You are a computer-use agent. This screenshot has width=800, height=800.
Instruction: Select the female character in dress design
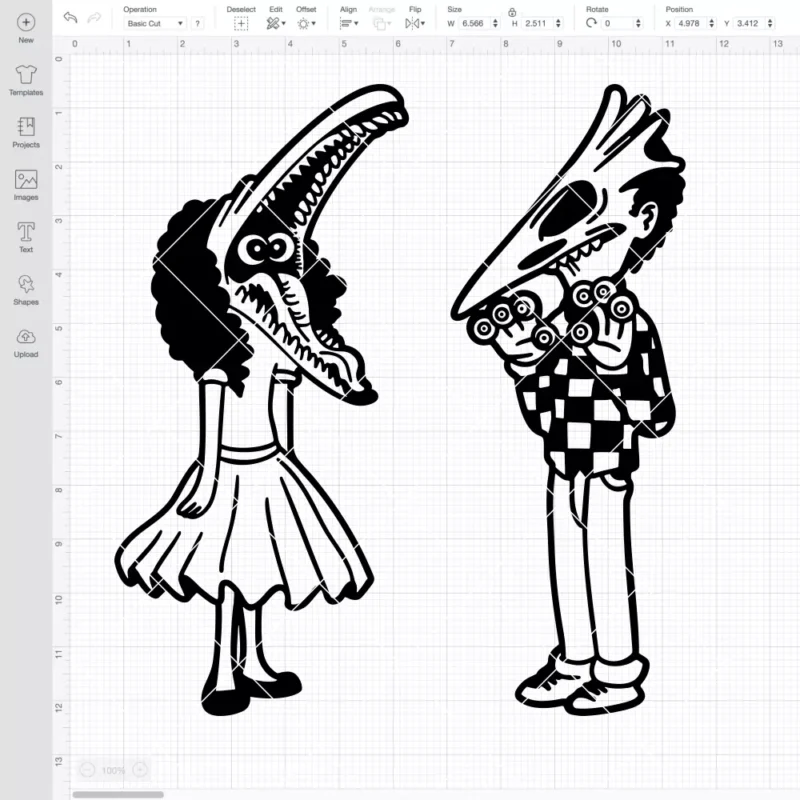click(x=261, y=401)
